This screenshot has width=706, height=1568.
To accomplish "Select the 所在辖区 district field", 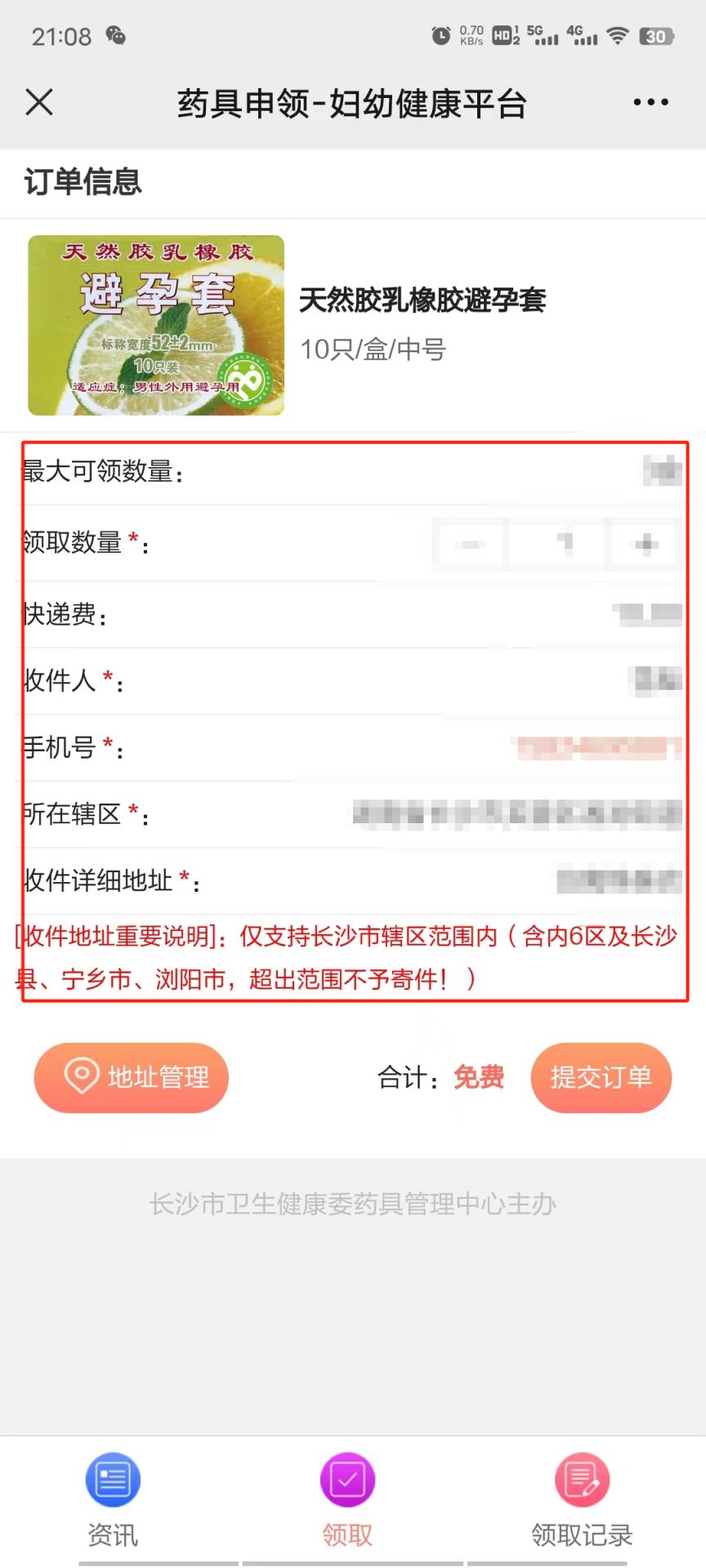I will coord(351,814).
